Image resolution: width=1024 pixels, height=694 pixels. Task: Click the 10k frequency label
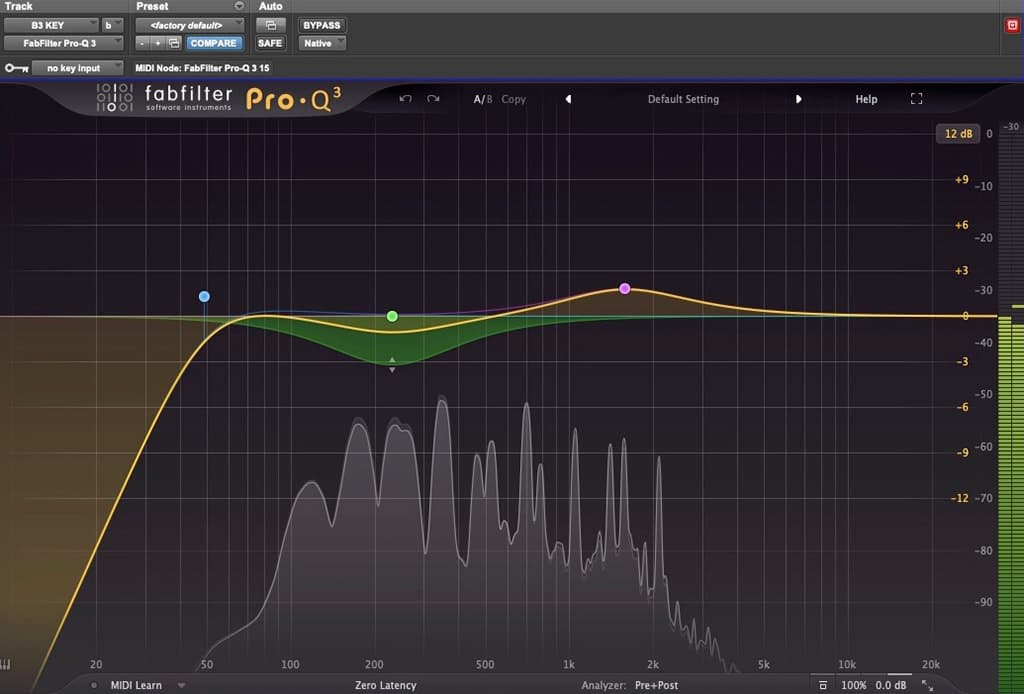tap(847, 665)
